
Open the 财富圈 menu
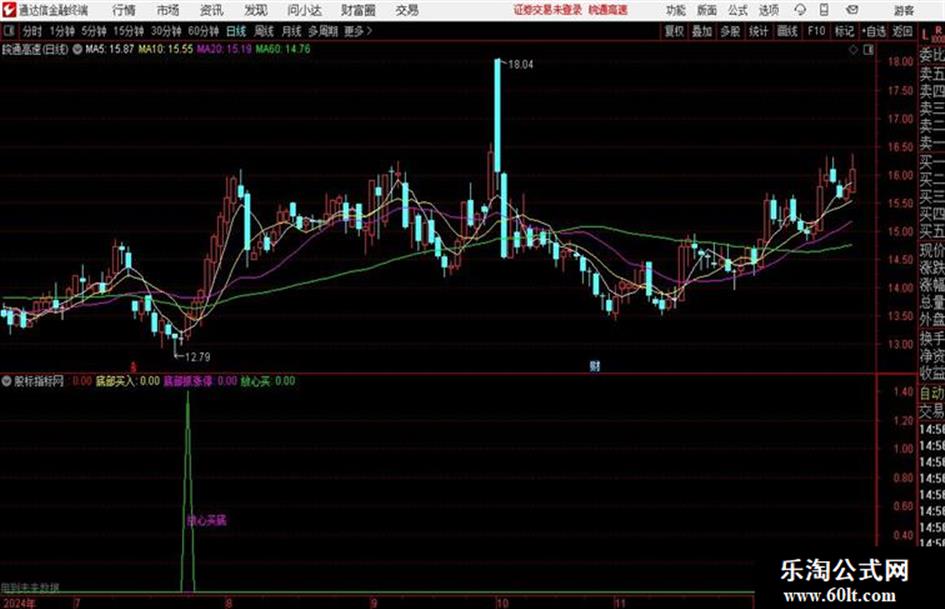358,10
